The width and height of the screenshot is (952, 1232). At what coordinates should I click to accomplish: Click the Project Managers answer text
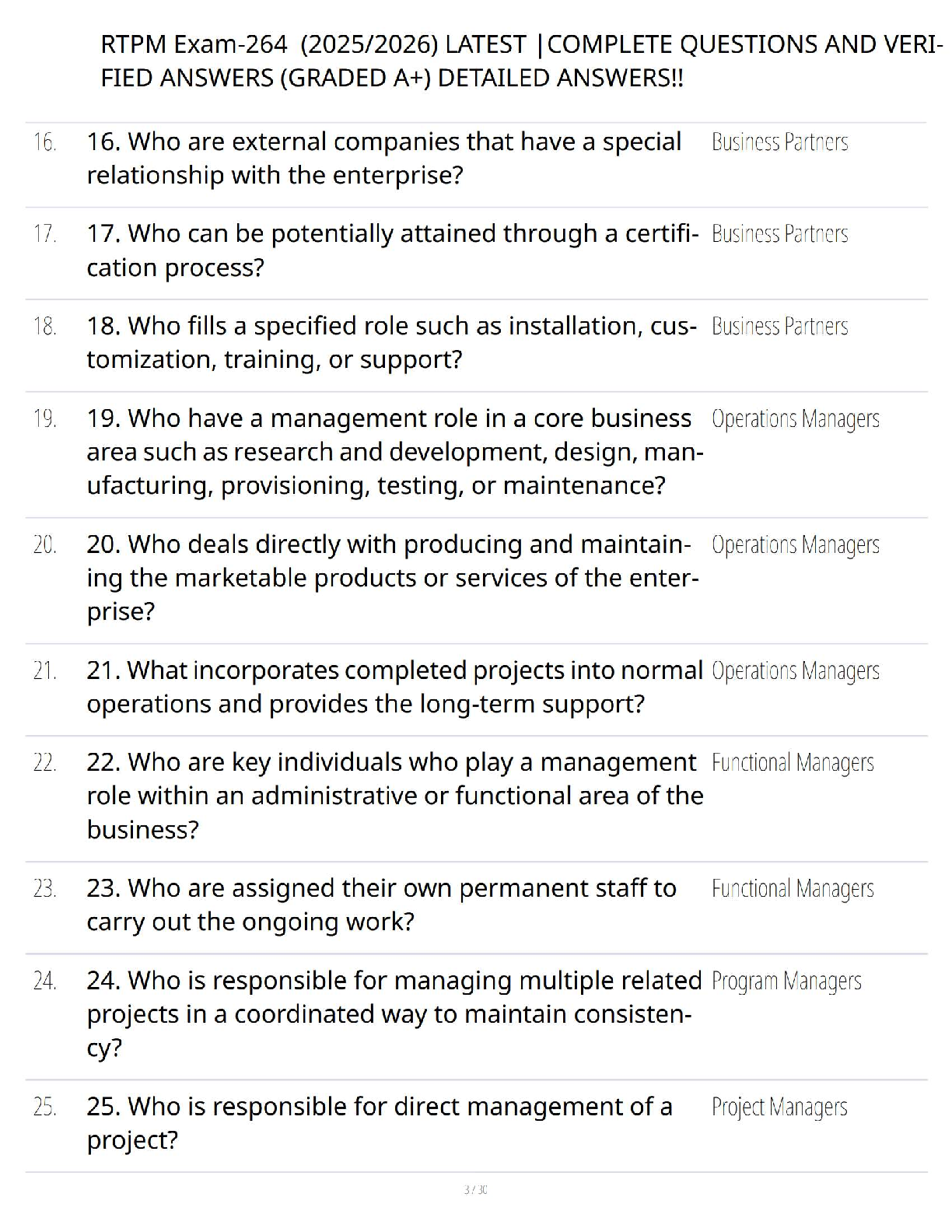pyautogui.click(x=779, y=1108)
